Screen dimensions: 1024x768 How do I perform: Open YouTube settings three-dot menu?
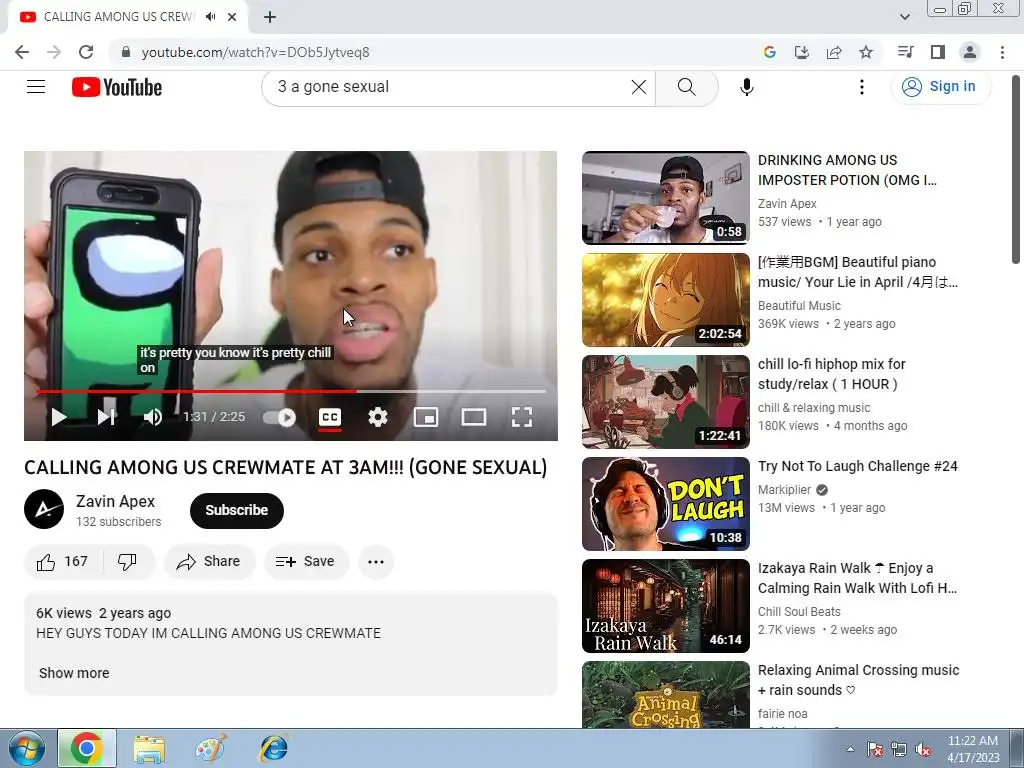[861, 87]
